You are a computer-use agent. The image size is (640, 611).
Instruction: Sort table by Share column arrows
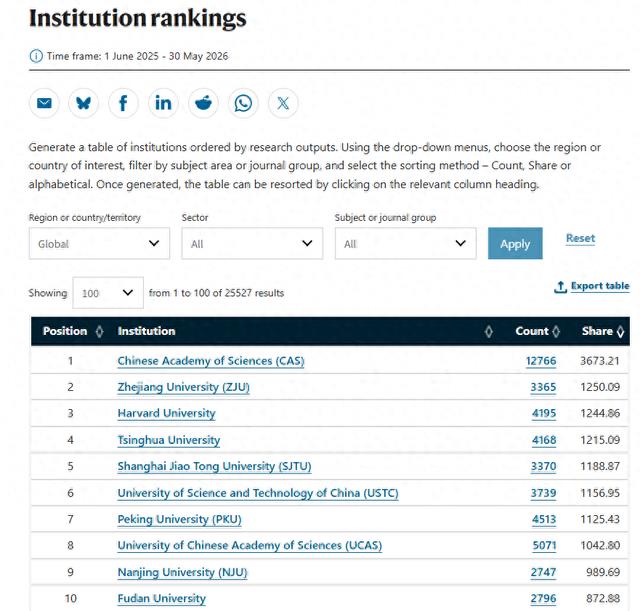coord(620,331)
